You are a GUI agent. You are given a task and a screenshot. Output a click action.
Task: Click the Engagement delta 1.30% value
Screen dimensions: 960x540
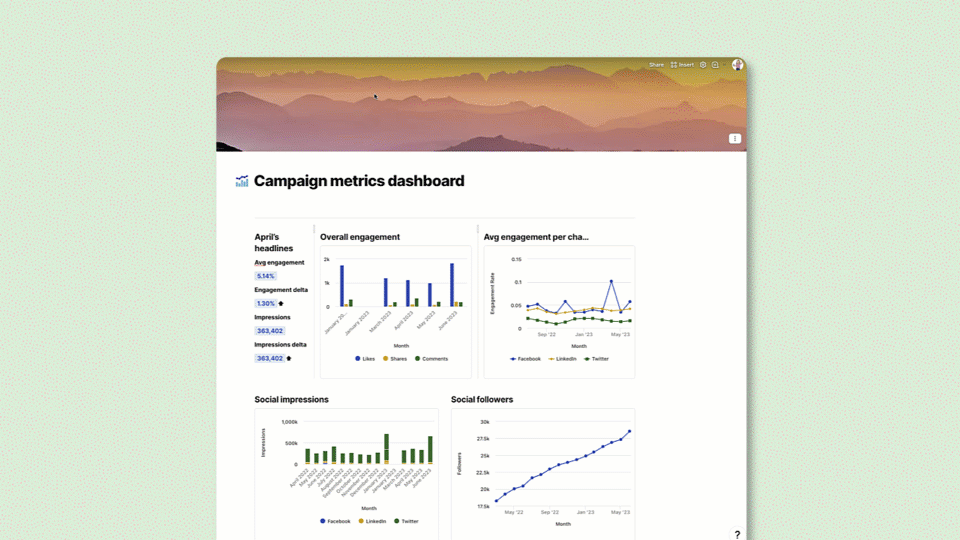266,304
